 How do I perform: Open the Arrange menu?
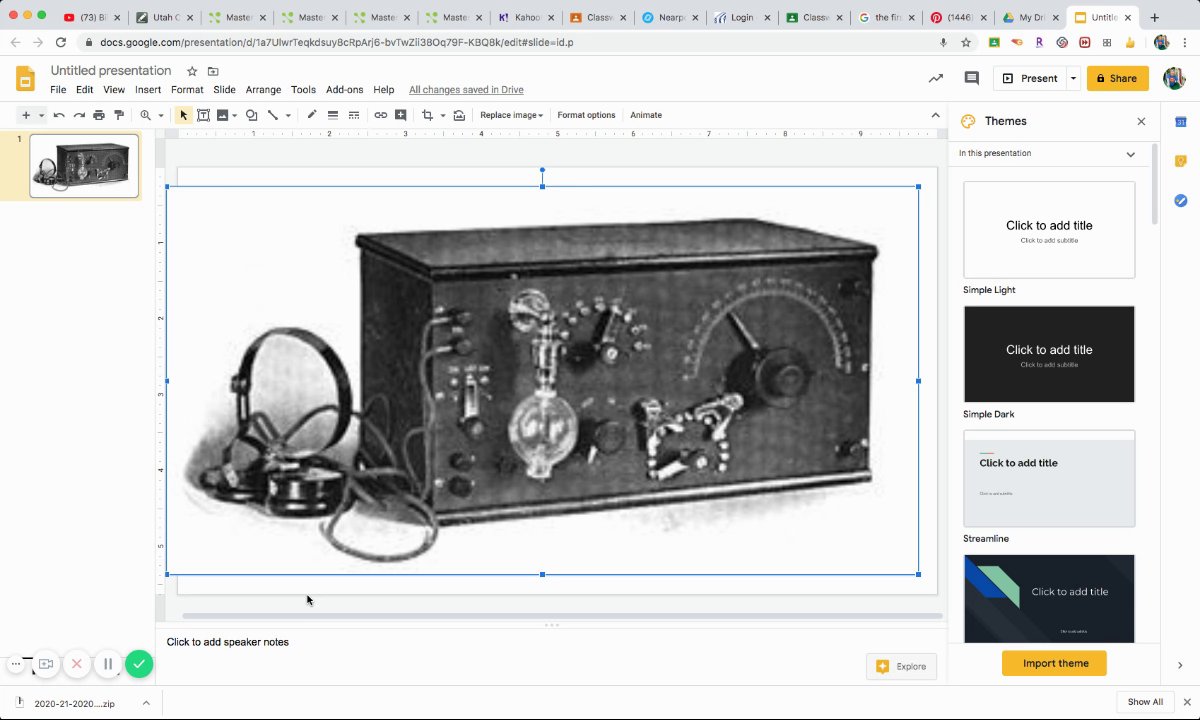[x=263, y=90]
